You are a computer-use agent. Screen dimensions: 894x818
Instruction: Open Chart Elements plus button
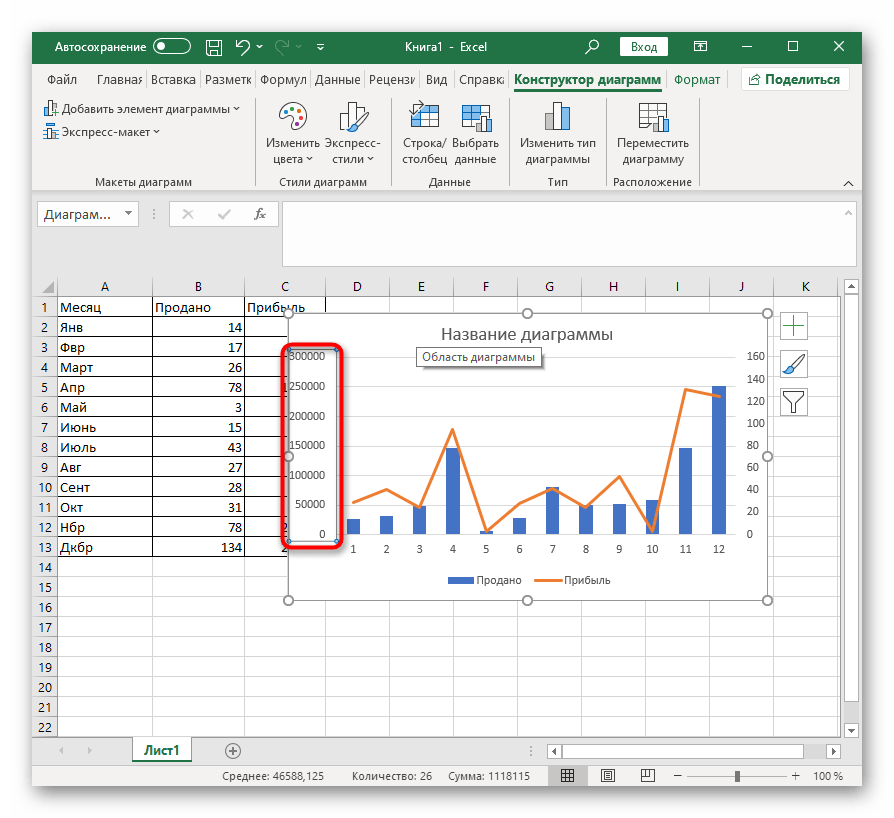(793, 326)
